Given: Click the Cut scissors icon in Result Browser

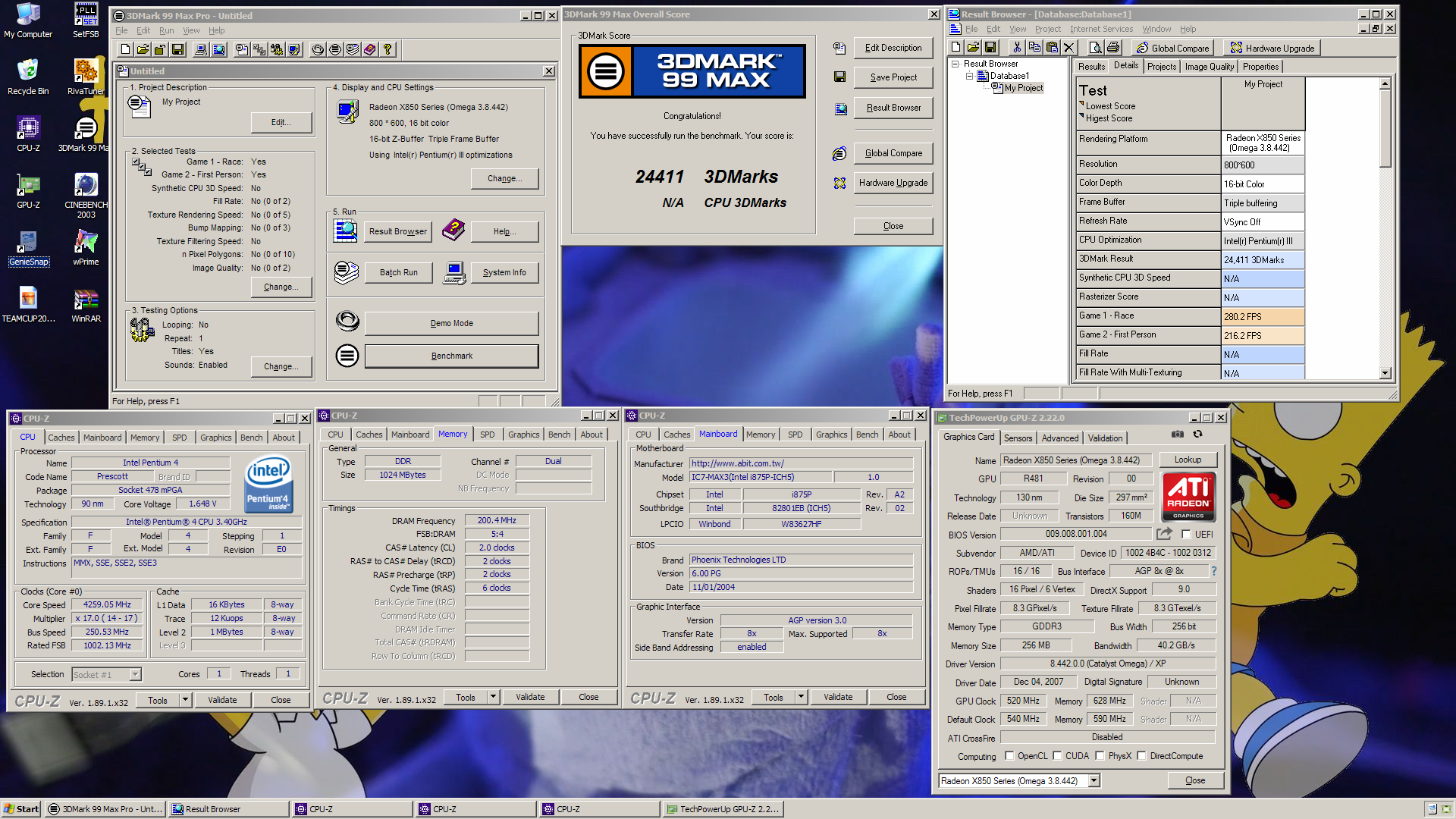Looking at the screenshot, I should (1017, 48).
